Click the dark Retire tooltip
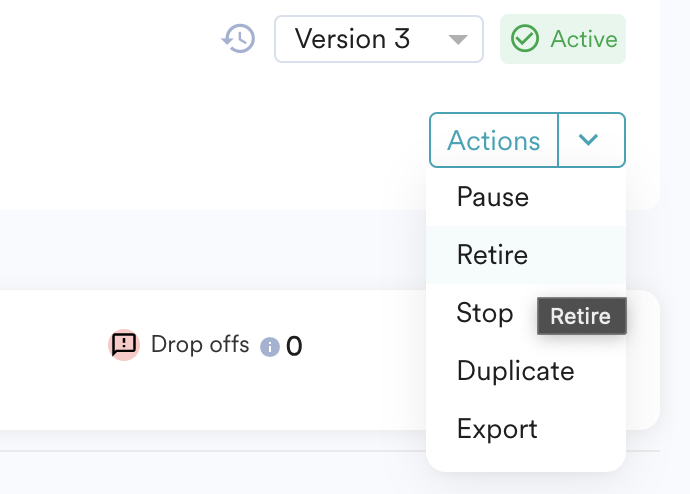The height and width of the screenshot is (494, 690). tap(581, 316)
